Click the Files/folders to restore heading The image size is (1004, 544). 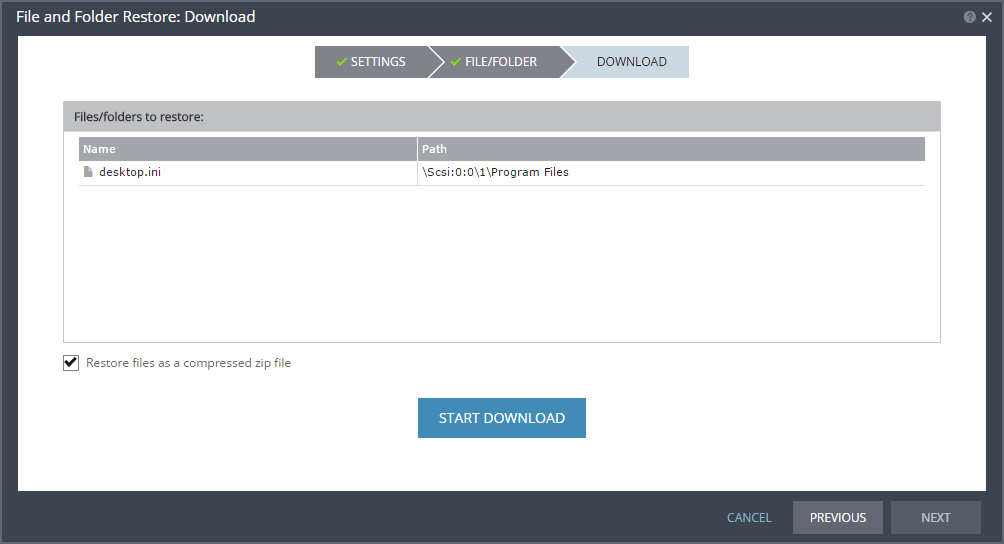coord(139,116)
